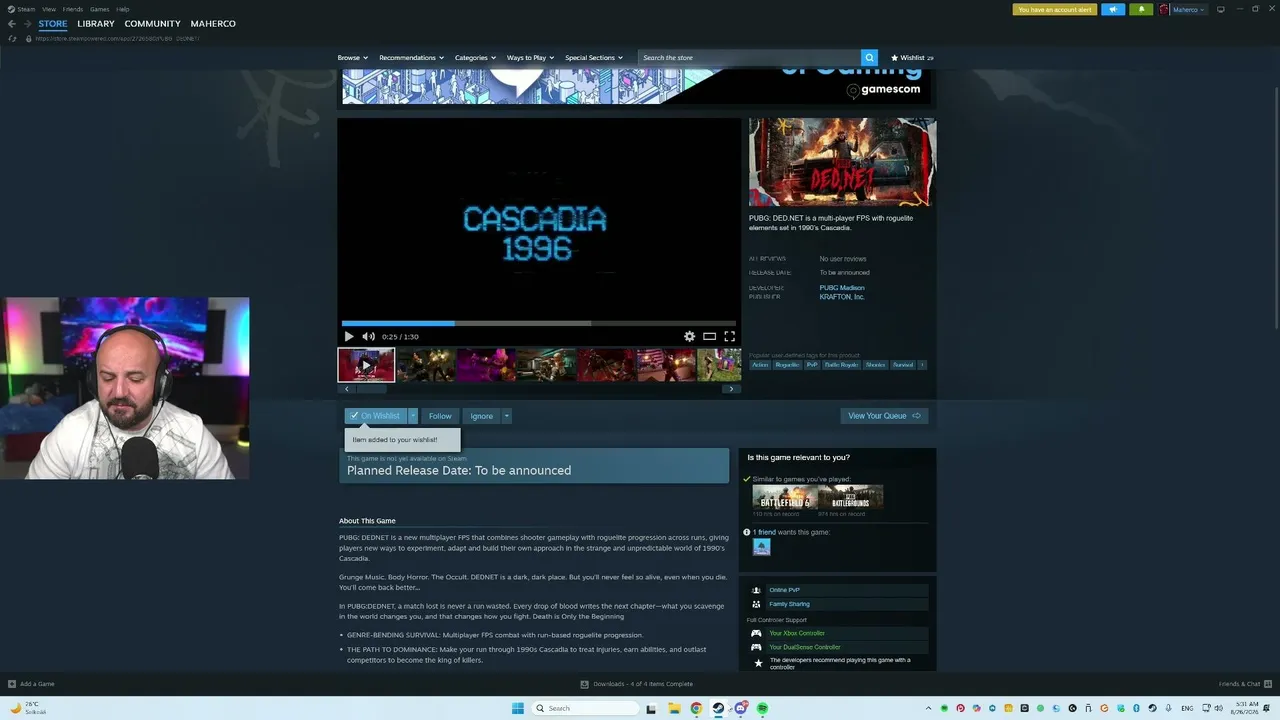
Task: Open the Help menu
Action: [122, 9]
